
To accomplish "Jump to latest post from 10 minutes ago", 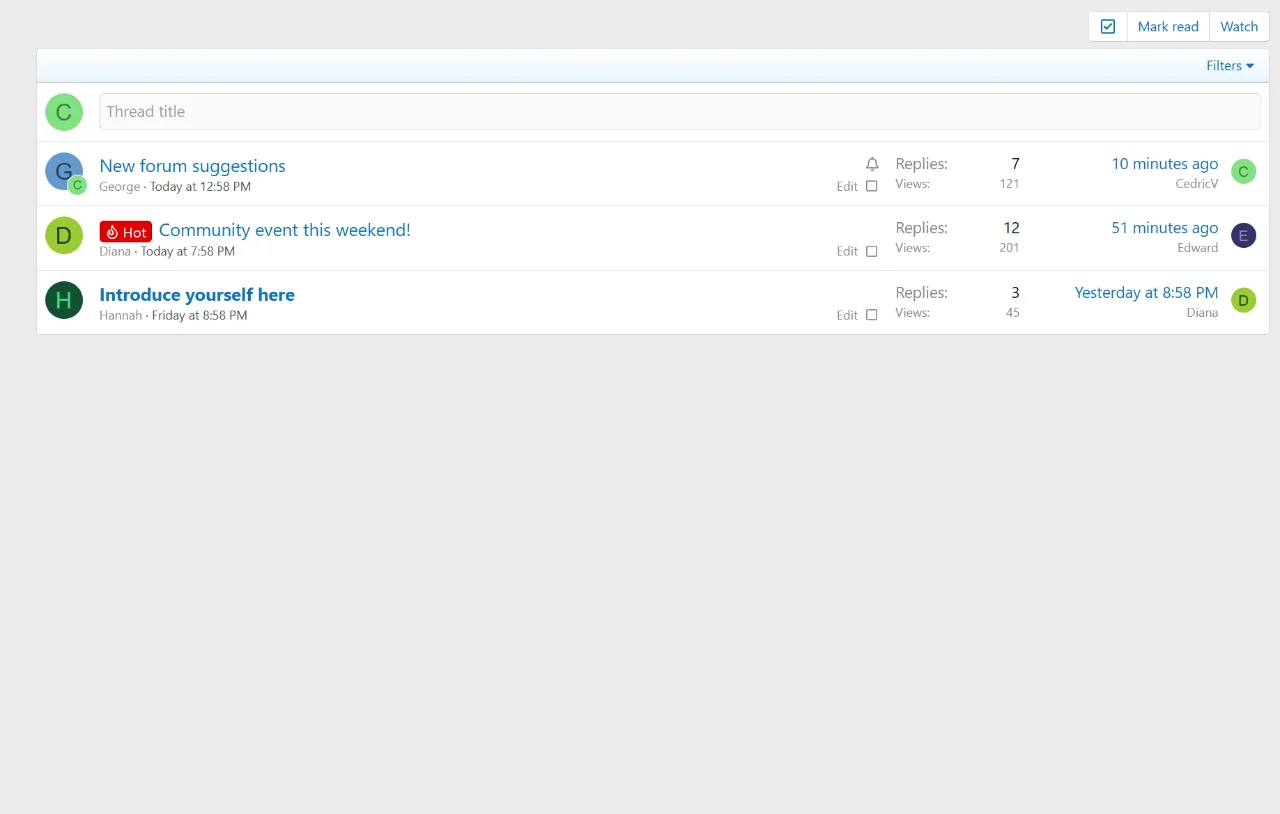I will [1164, 164].
